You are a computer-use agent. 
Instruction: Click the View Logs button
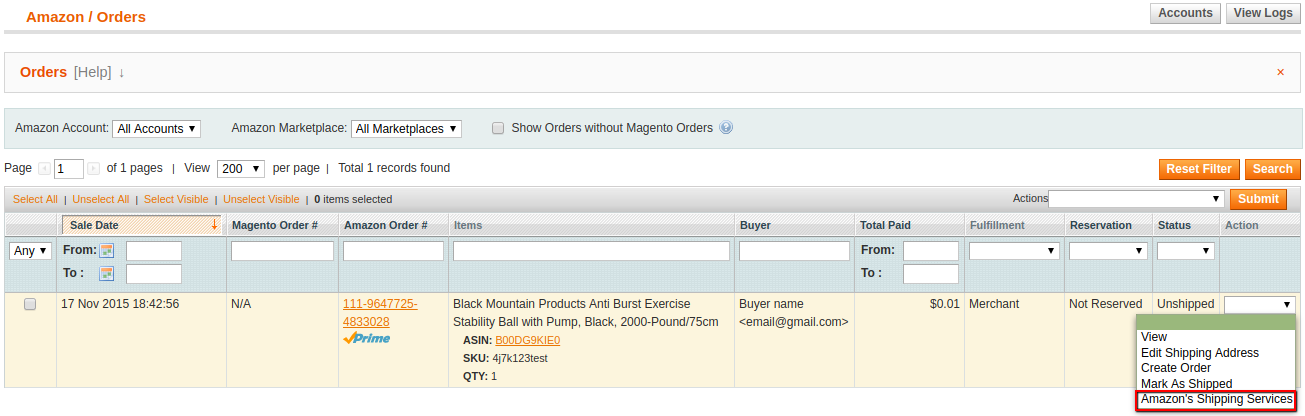(1263, 13)
